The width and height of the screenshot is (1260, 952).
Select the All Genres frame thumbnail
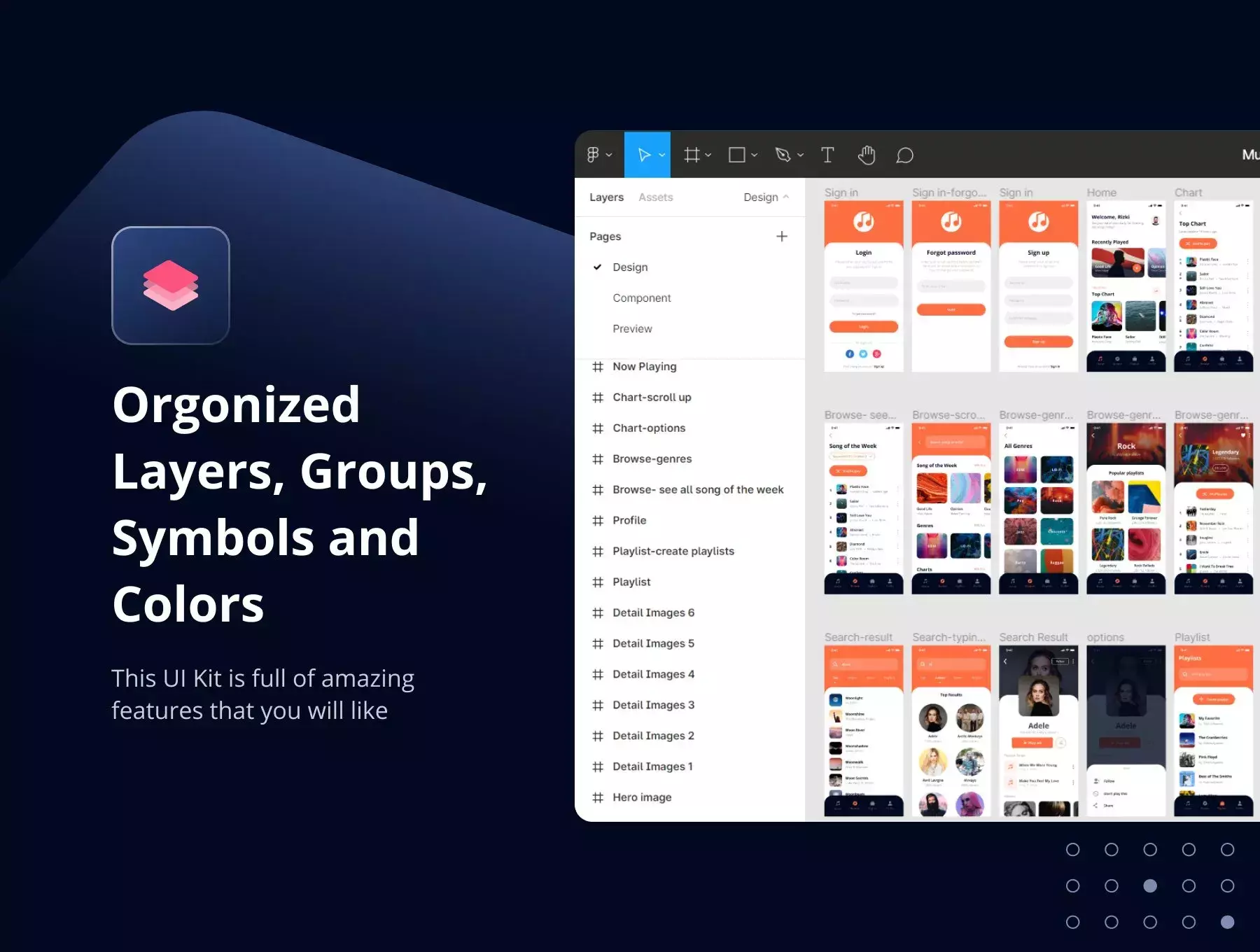tap(1039, 509)
